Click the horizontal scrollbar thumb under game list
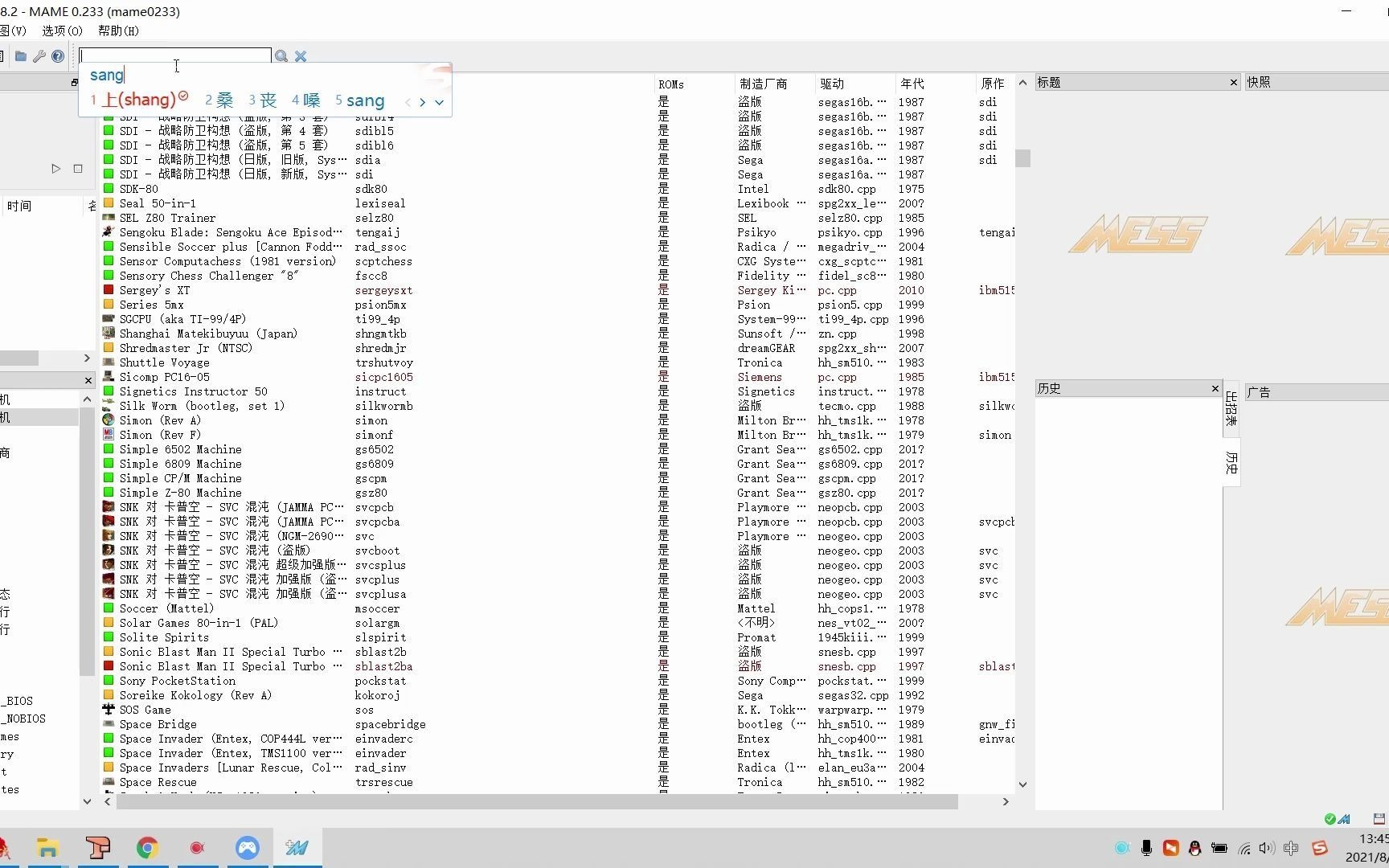This screenshot has width=1389, height=868. 537,801
